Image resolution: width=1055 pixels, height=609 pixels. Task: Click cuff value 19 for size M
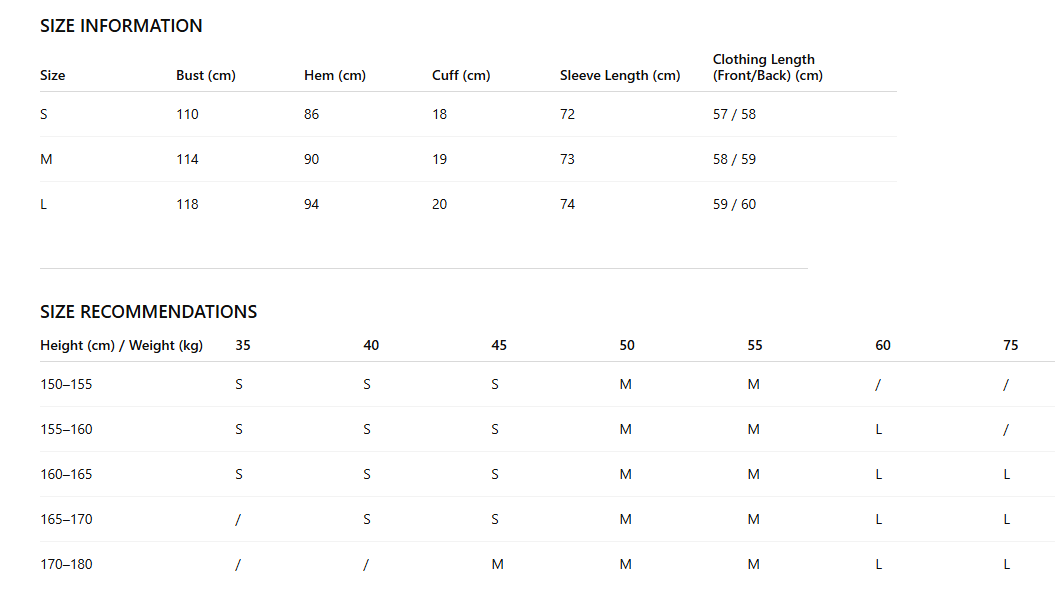[x=439, y=159]
